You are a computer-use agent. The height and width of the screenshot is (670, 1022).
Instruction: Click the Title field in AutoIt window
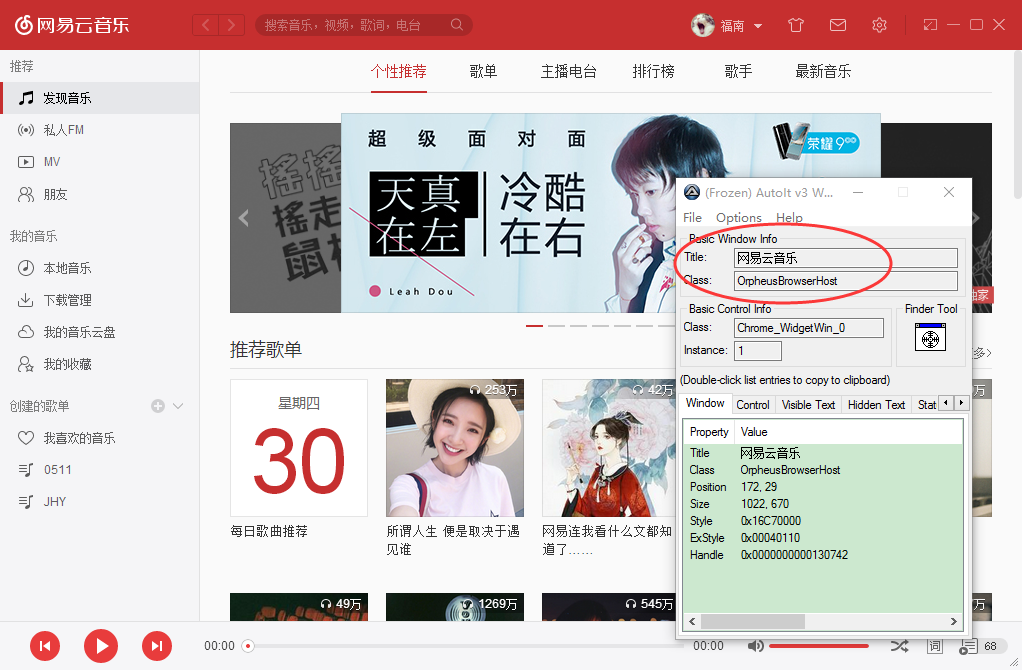845,258
